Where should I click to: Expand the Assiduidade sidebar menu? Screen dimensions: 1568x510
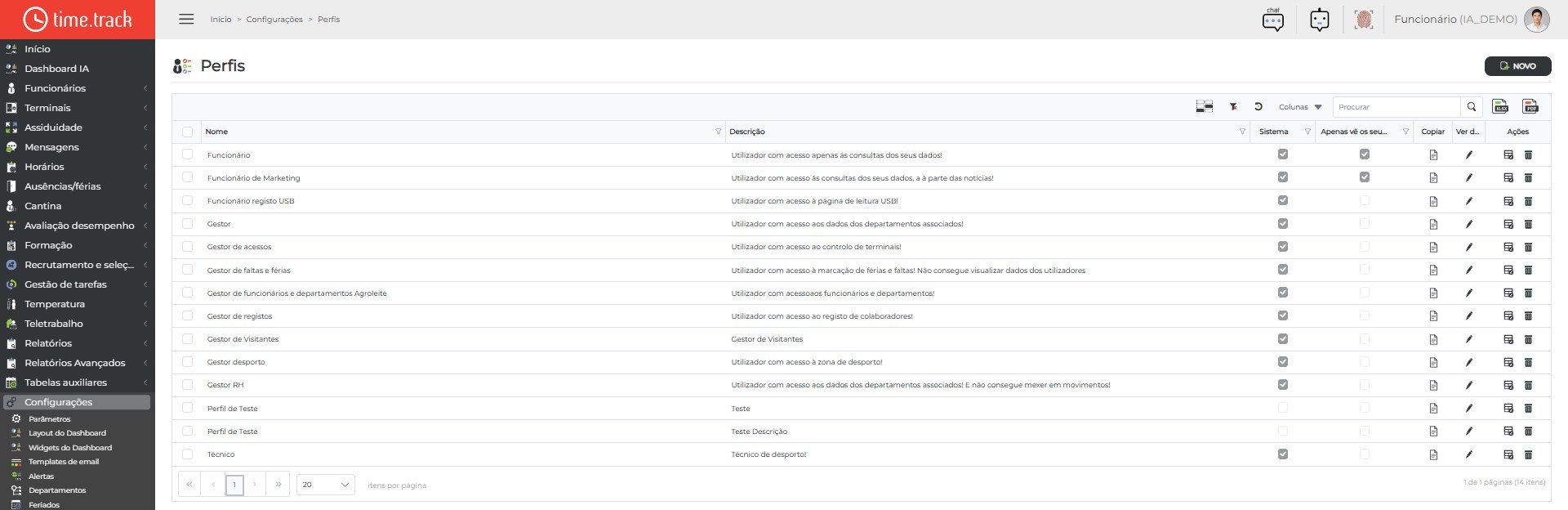[x=78, y=127]
